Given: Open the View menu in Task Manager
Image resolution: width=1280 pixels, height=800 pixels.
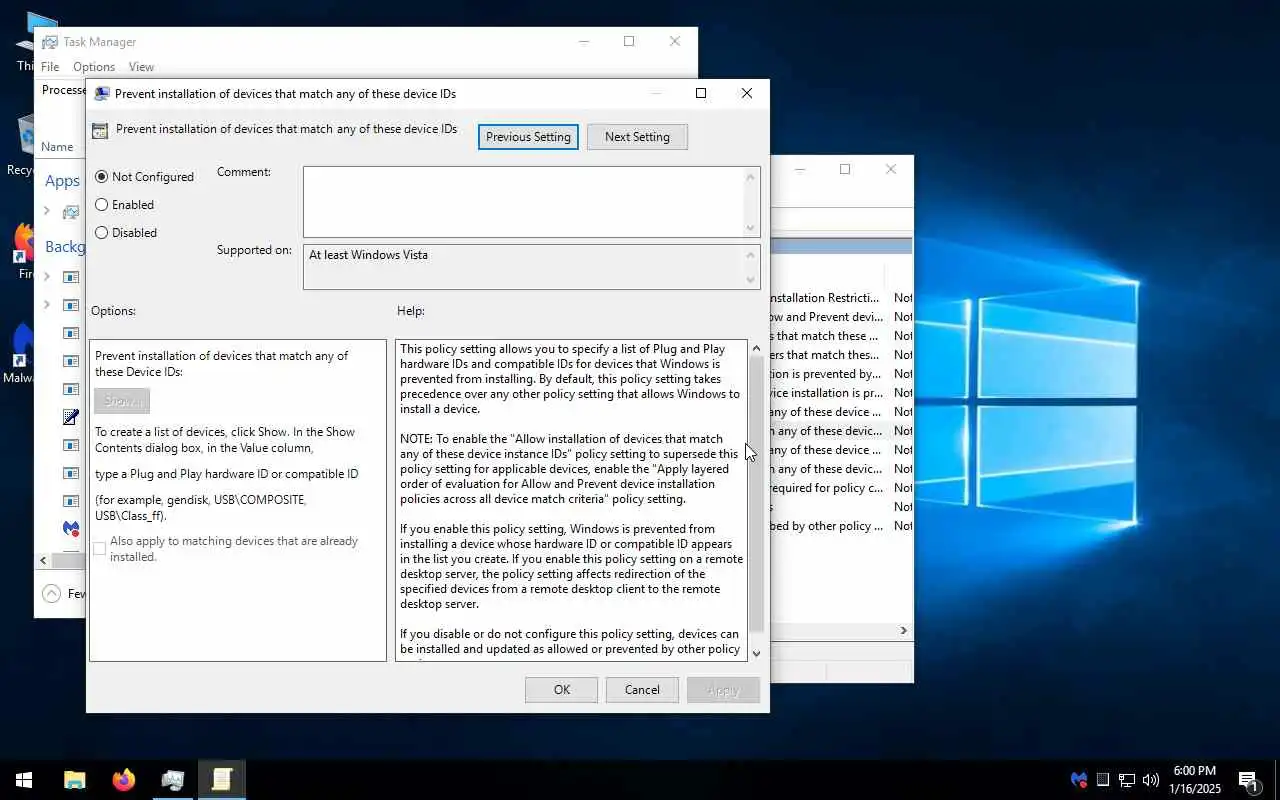Looking at the screenshot, I should 141,67.
